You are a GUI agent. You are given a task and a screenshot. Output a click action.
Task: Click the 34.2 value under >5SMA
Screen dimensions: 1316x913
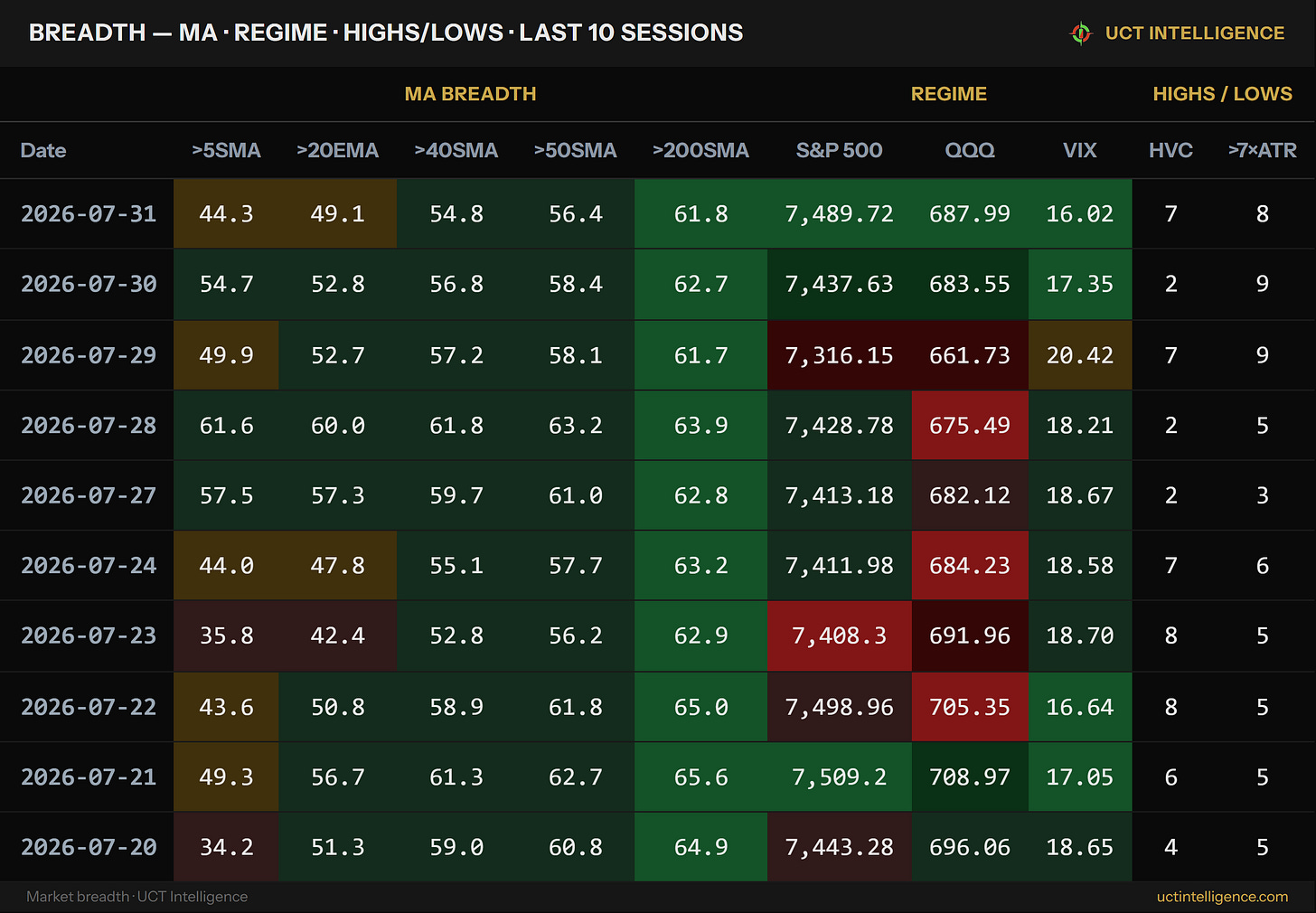(226, 847)
